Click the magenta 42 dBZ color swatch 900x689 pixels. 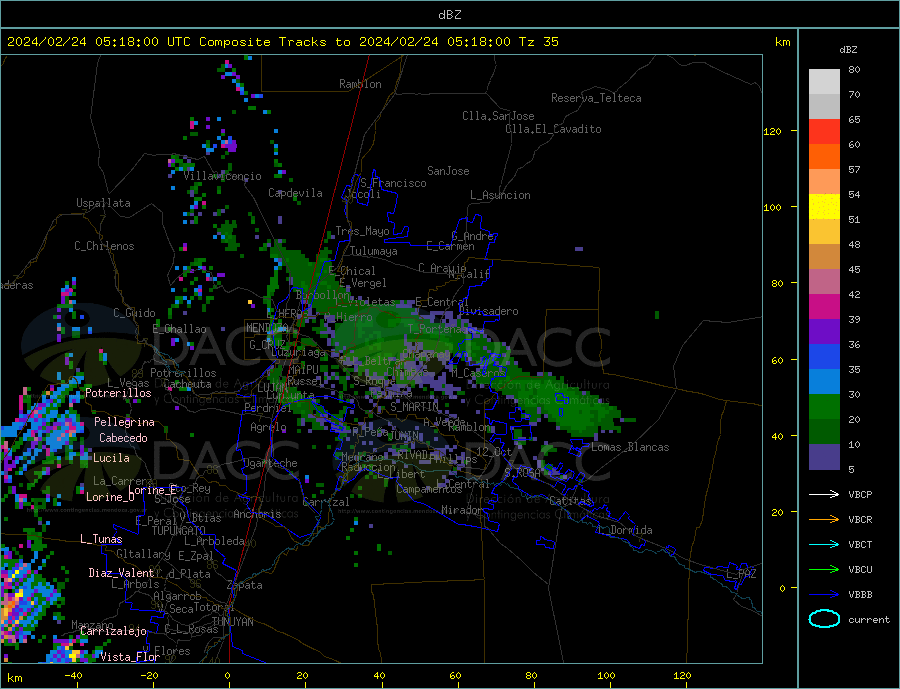coord(824,307)
